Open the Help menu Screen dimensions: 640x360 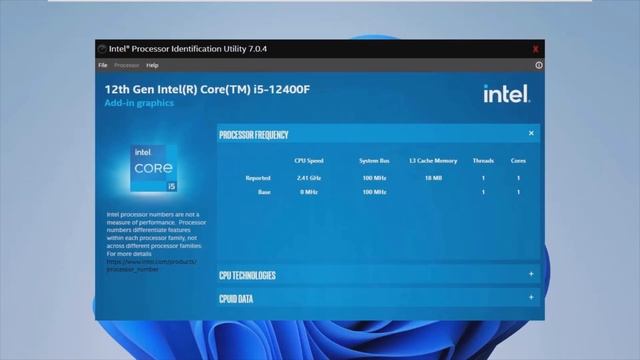click(152, 65)
